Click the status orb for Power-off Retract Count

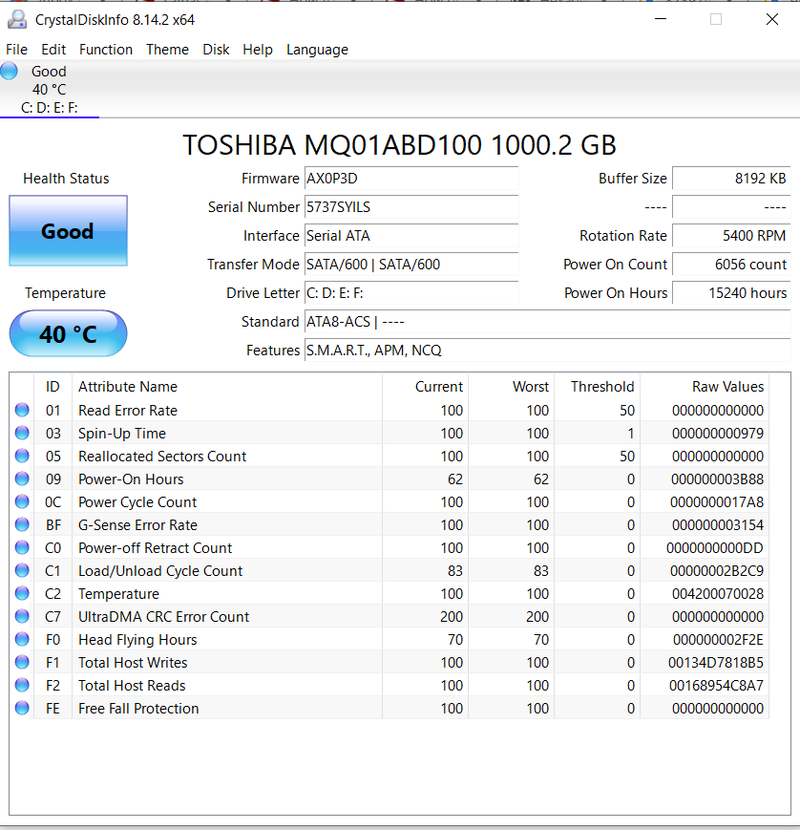22,548
